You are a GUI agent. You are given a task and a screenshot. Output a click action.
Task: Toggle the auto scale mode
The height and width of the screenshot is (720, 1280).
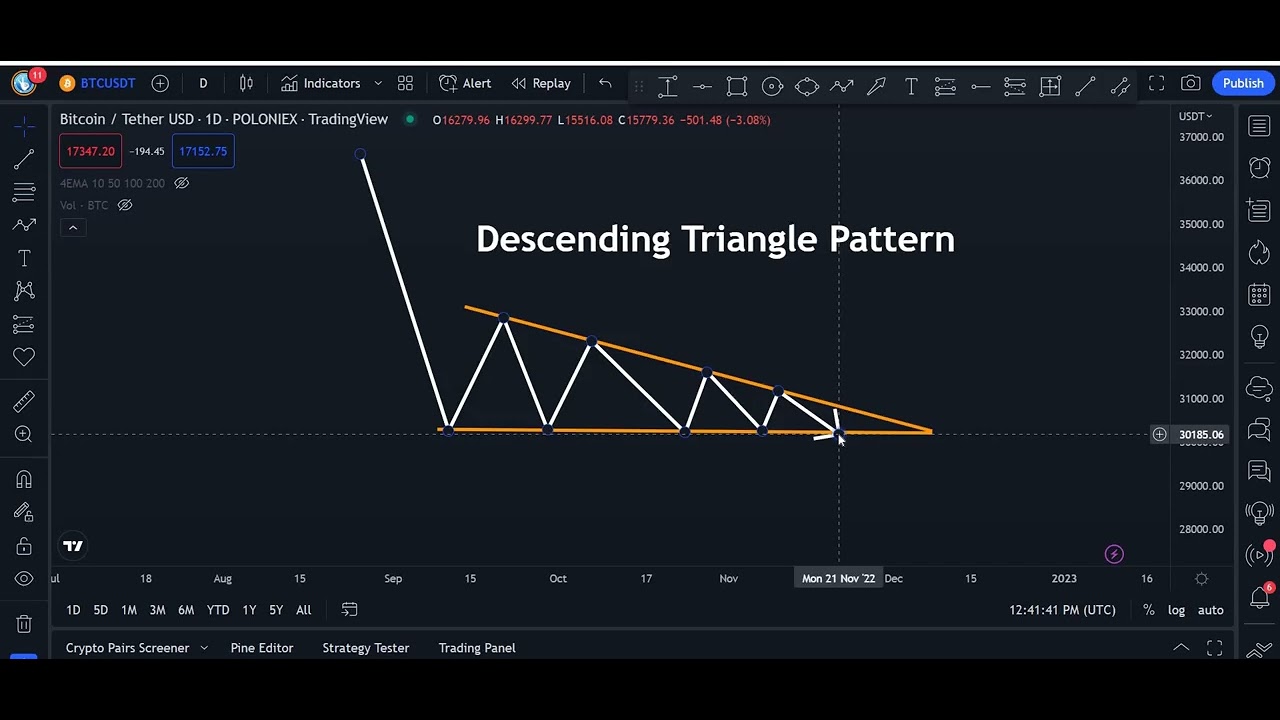pos(1210,610)
